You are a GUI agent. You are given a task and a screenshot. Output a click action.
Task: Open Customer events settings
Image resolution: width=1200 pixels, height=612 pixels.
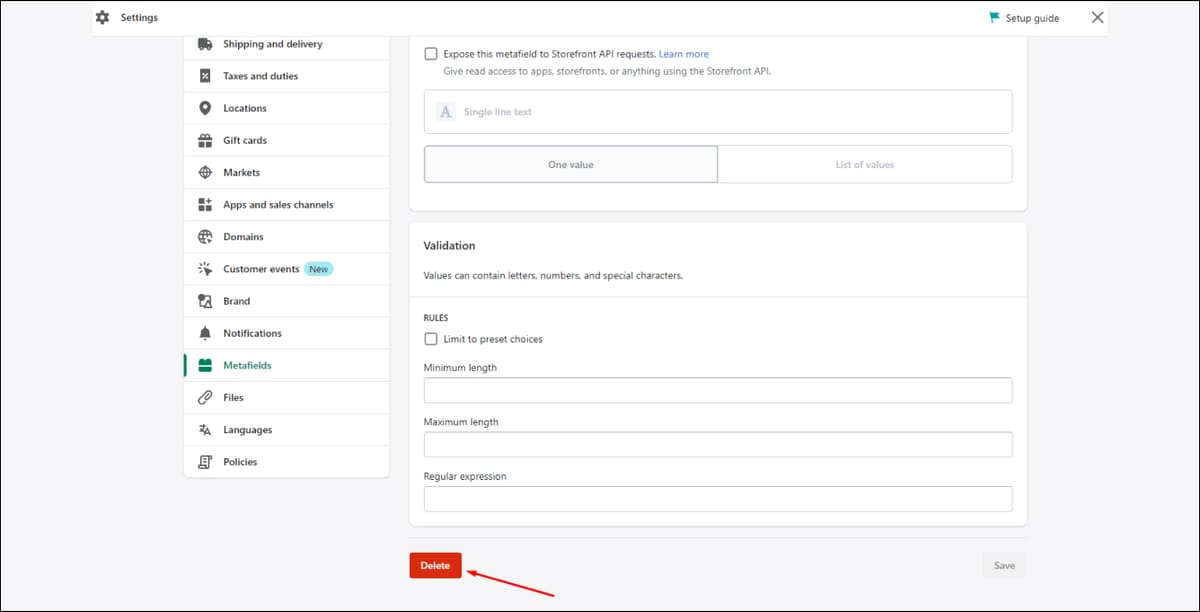[x=286, y=269]
